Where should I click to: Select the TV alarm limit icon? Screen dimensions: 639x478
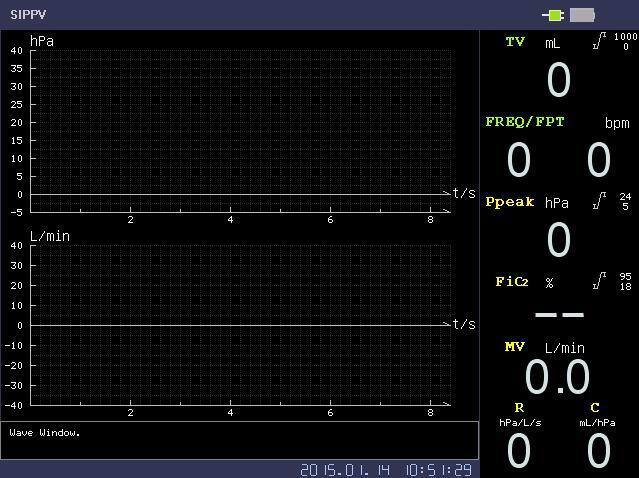599,42
